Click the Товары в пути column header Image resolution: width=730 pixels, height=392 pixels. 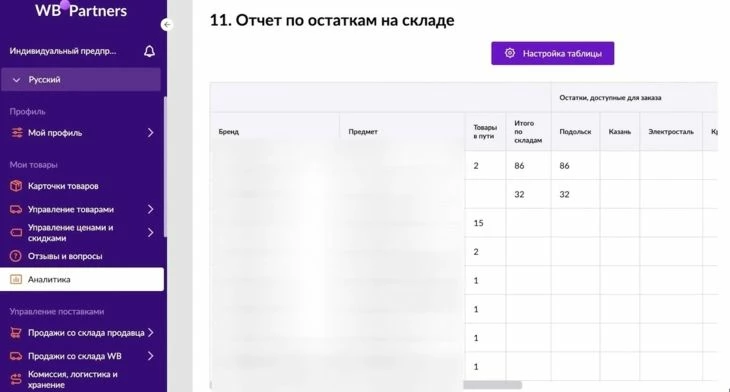(x=485, y=131)
